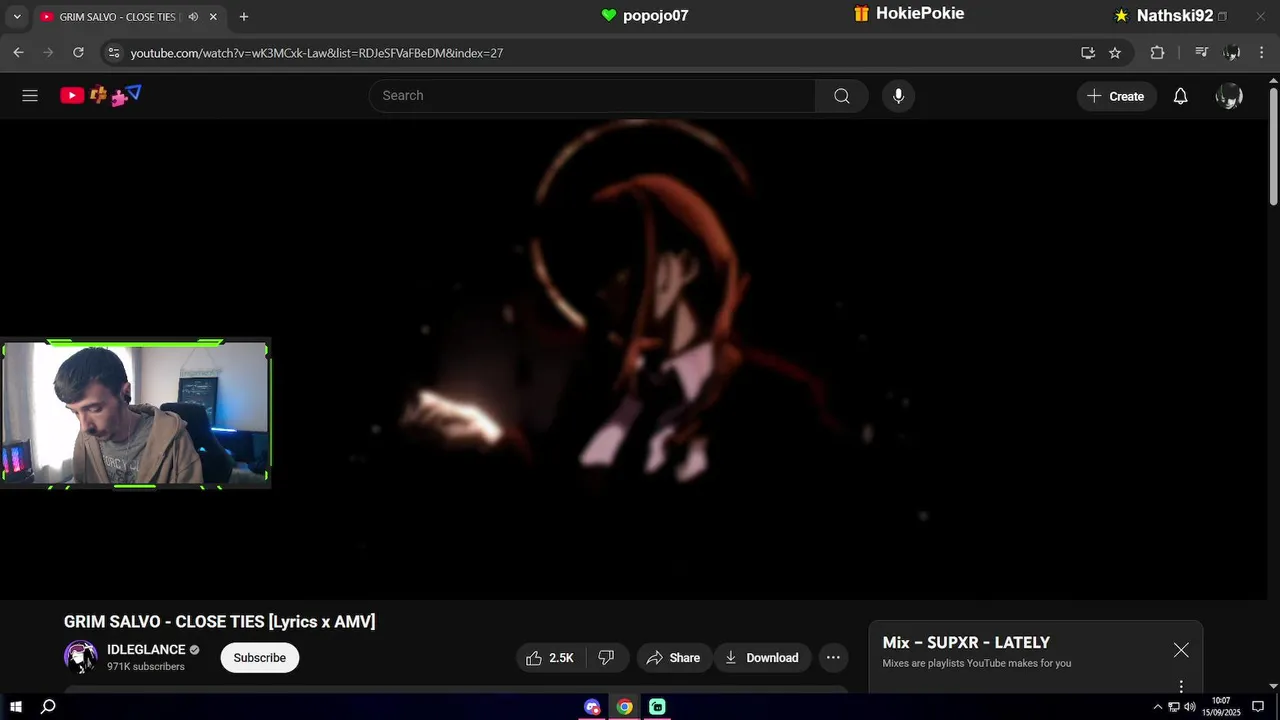Dislike the video
Image resolution: width=1280 pixels, height=720 pixels.
(606, 658)
